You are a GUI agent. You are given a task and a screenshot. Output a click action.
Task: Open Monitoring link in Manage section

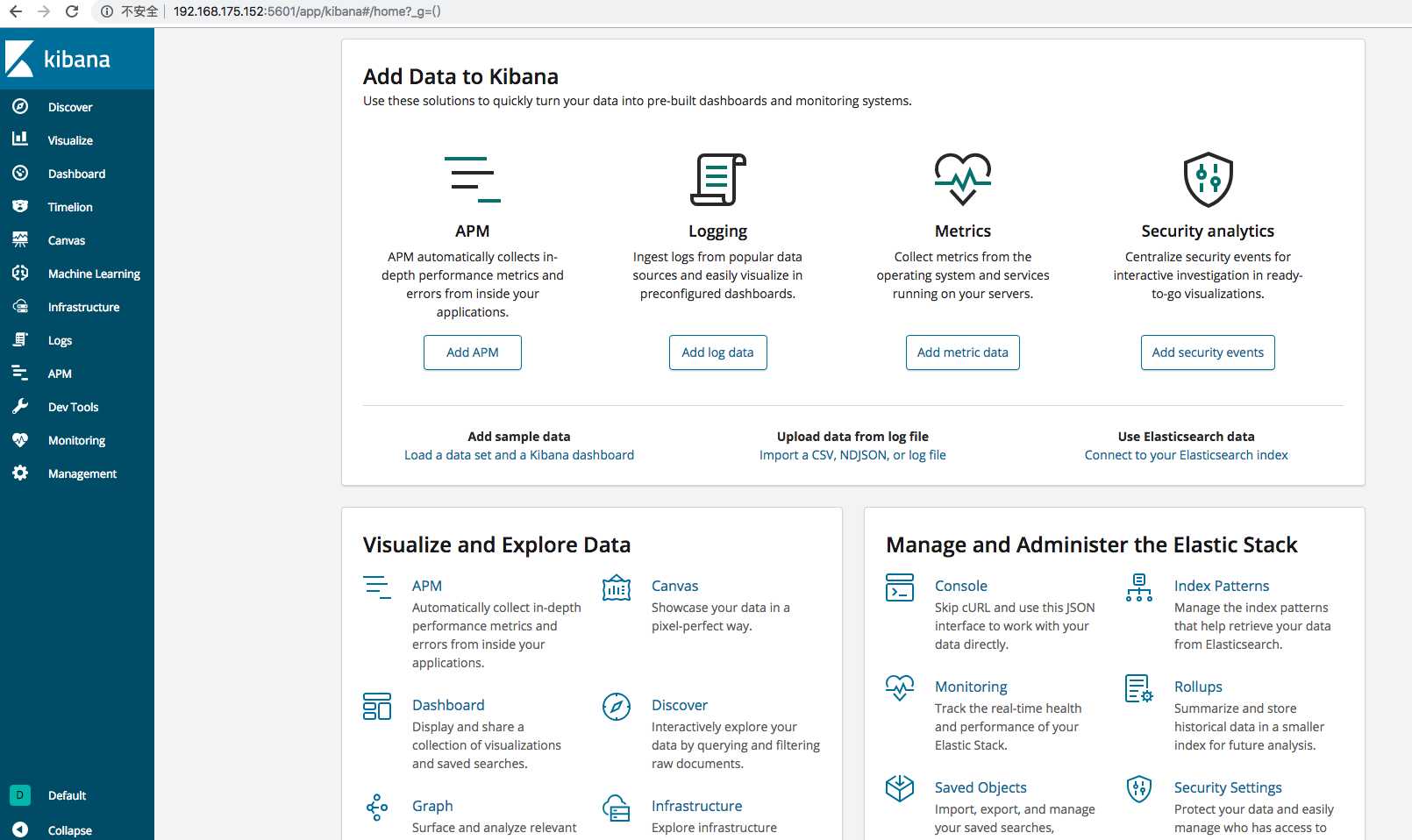click(x=971, y=687)
